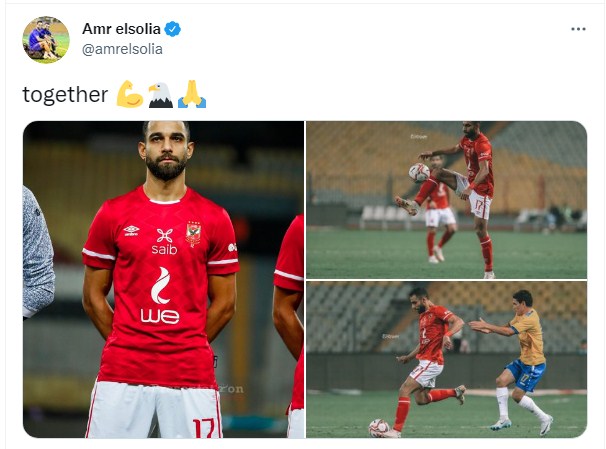Open the large portrait photo of the player
The height and width of the screenshot is (449, 606).
click(163, 279)
